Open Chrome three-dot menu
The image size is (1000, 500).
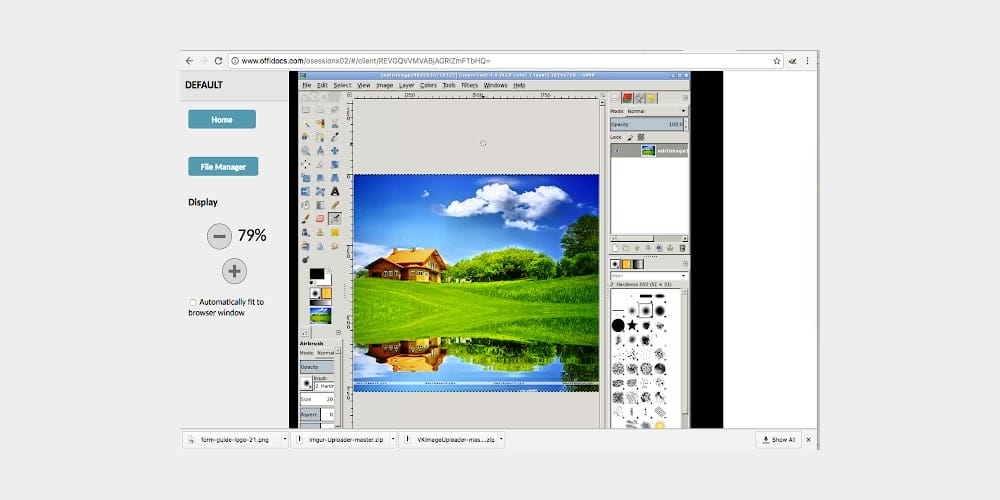click(x=807, y=61)
